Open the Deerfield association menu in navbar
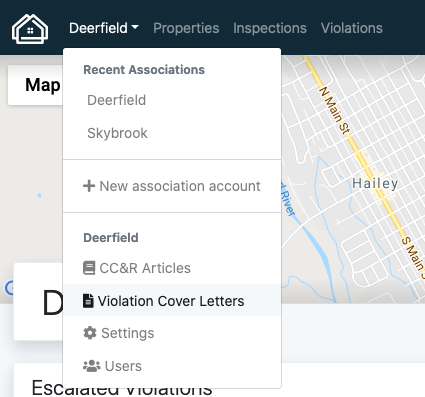The image size is (425, 397). pyautogui.click(x=104, y=28)
